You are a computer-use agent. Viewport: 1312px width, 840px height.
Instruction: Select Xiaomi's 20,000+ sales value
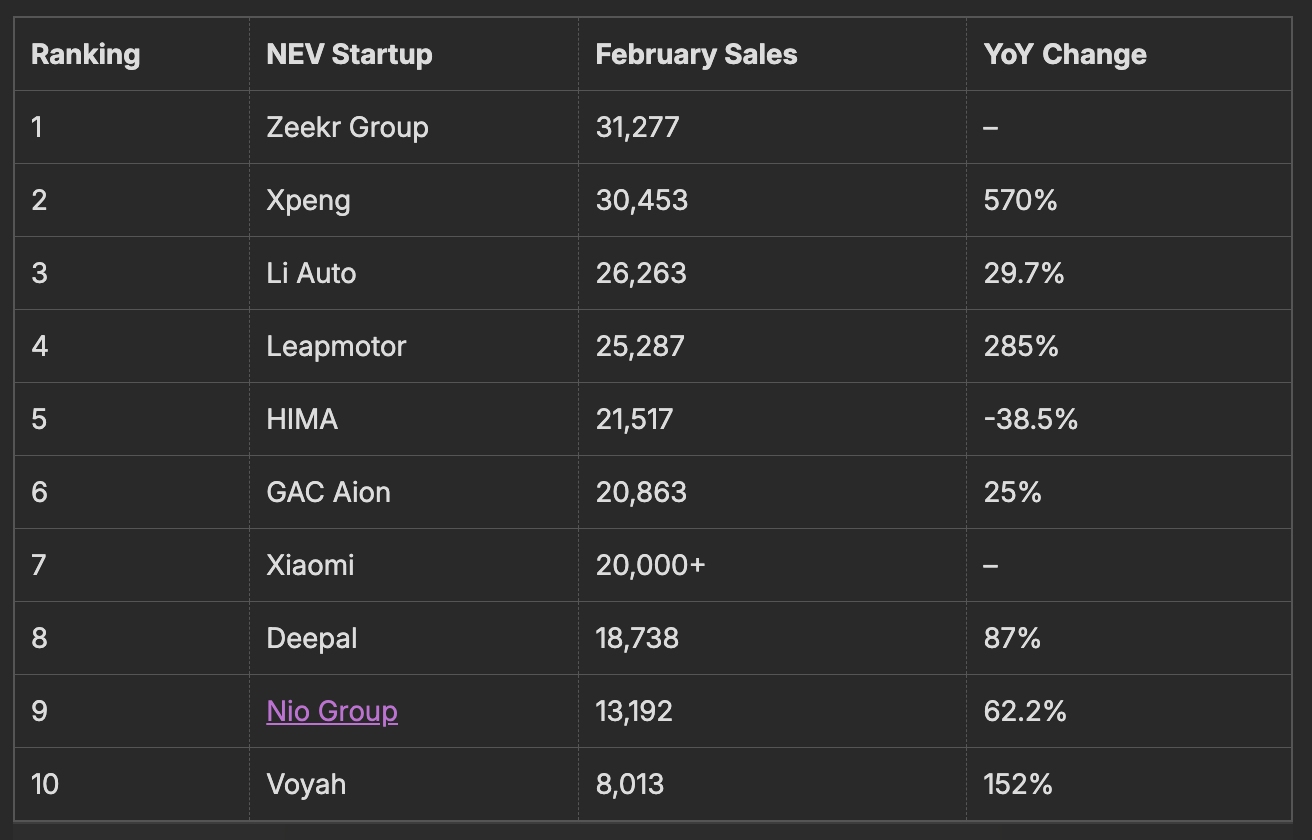650,565
